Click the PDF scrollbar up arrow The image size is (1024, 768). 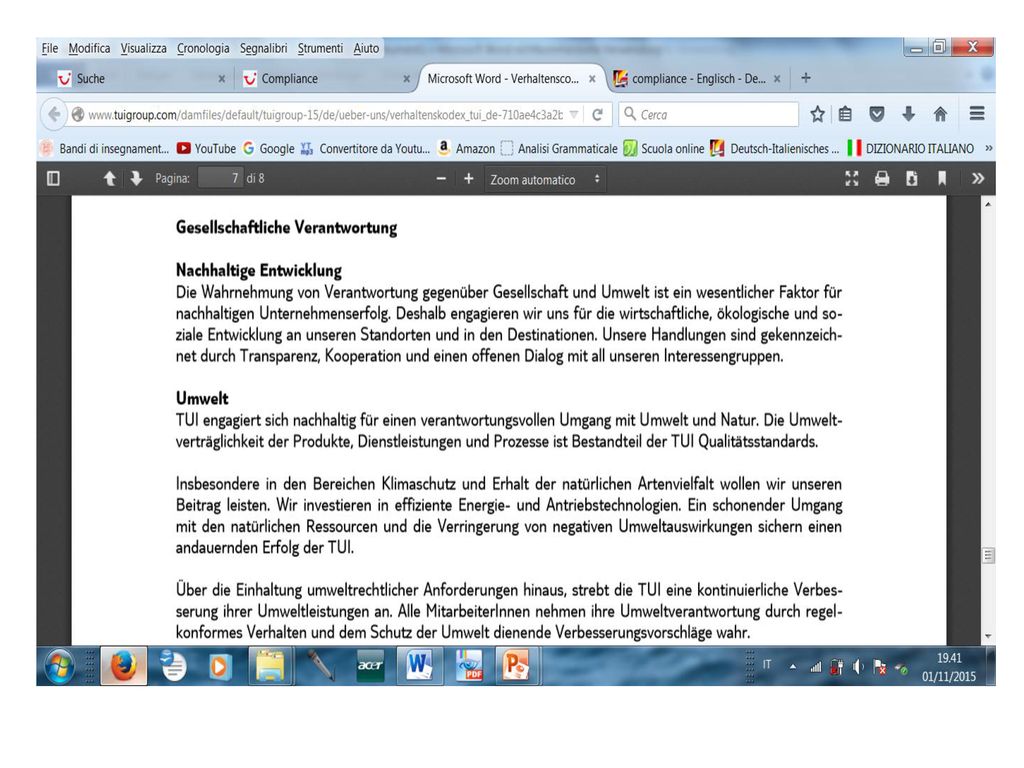coord(988,204)
